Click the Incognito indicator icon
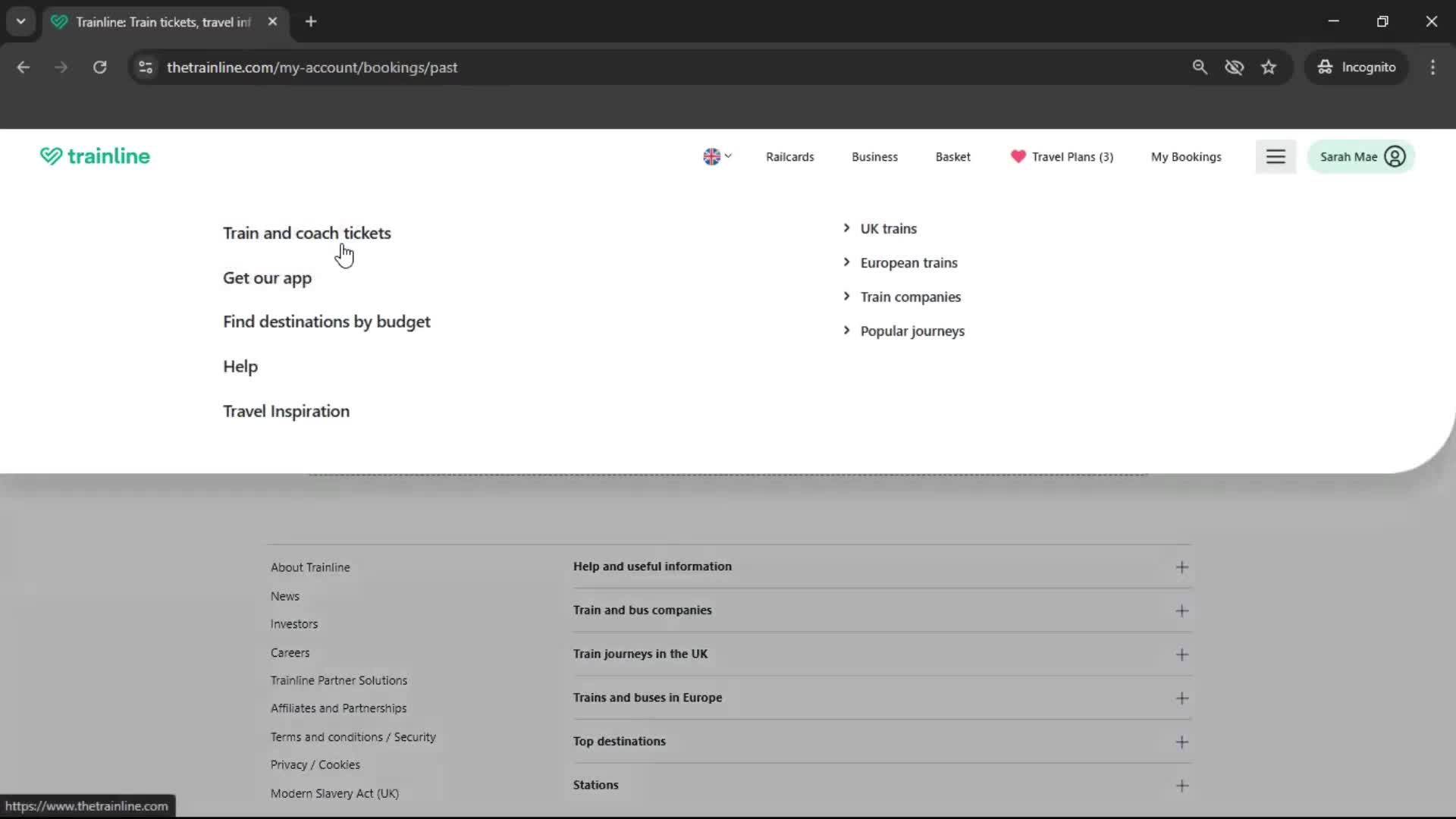The height and width of the screenshot is (819, 1456). pos(1324,67)
